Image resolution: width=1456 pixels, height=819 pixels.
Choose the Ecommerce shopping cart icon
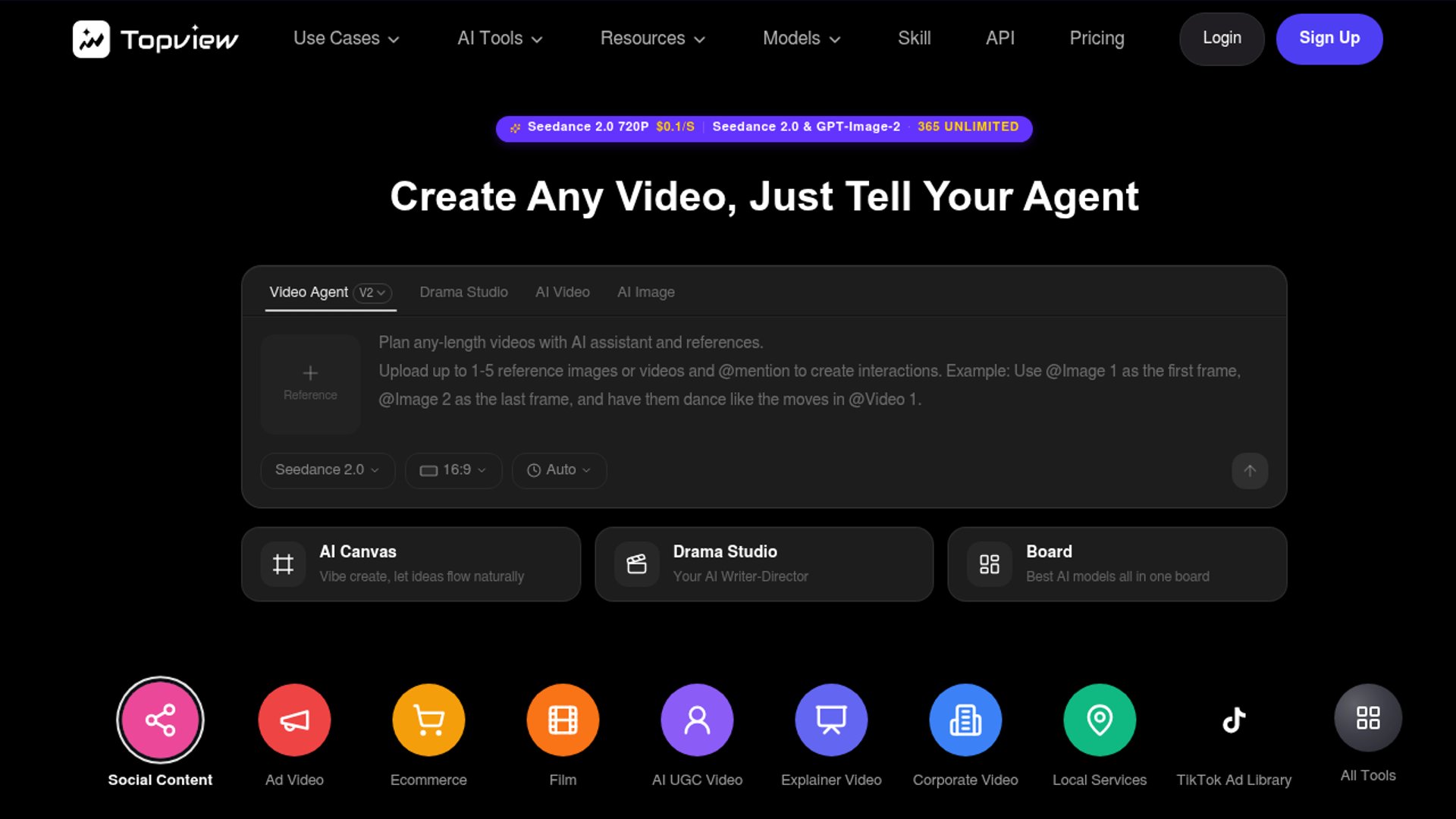(428, 720)
